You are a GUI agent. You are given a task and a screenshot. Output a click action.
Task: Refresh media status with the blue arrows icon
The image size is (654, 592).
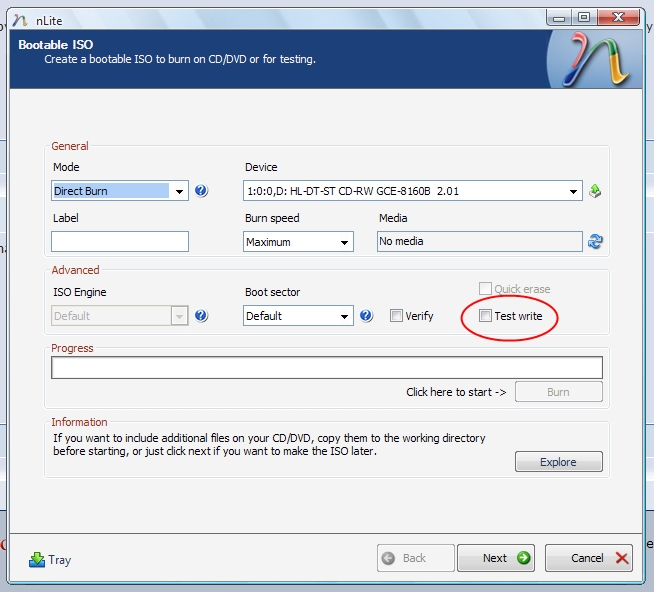[x=595, y=241]
